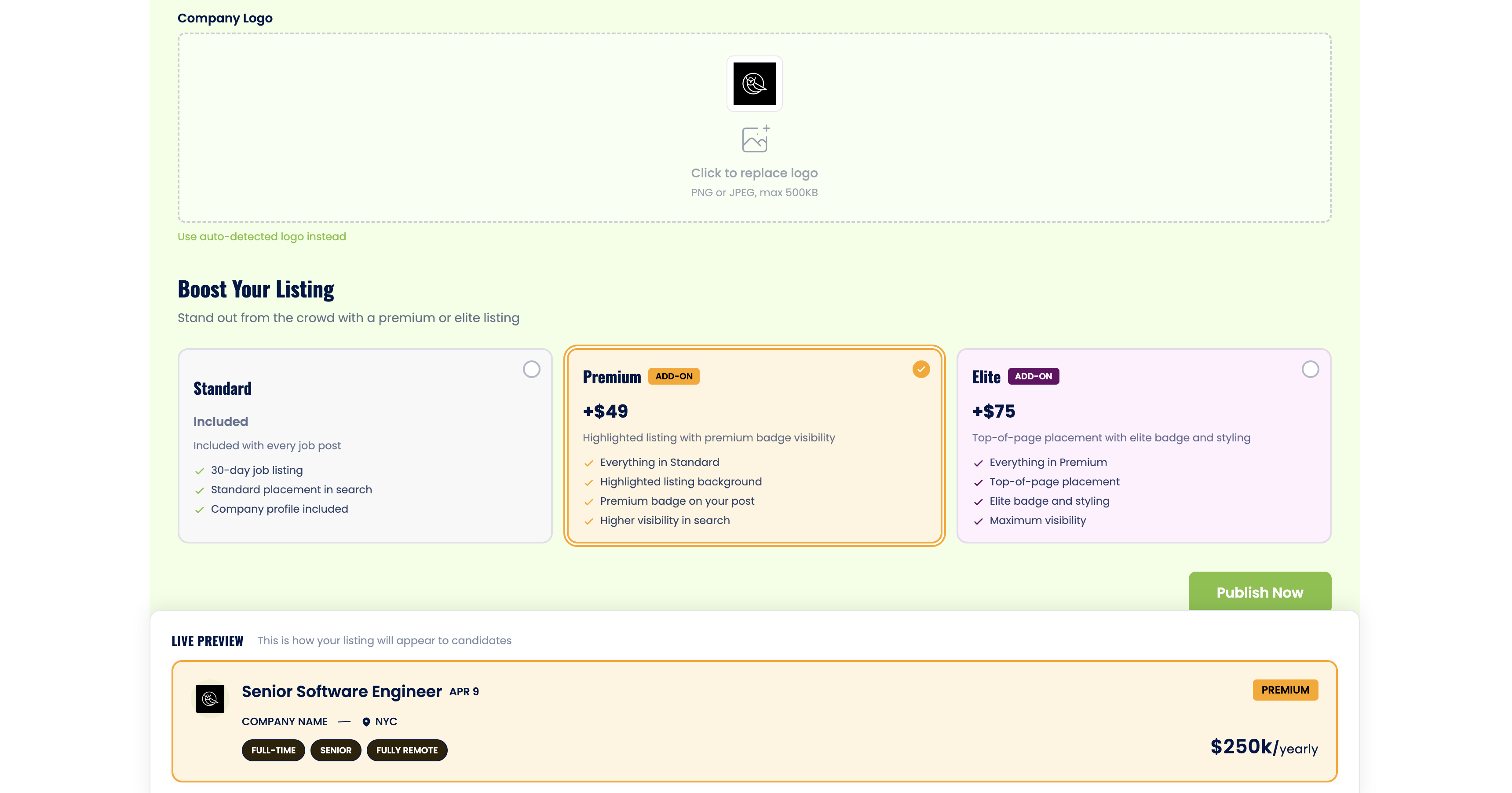
Task: Select the Standard plan radio button
Action: 531,370
